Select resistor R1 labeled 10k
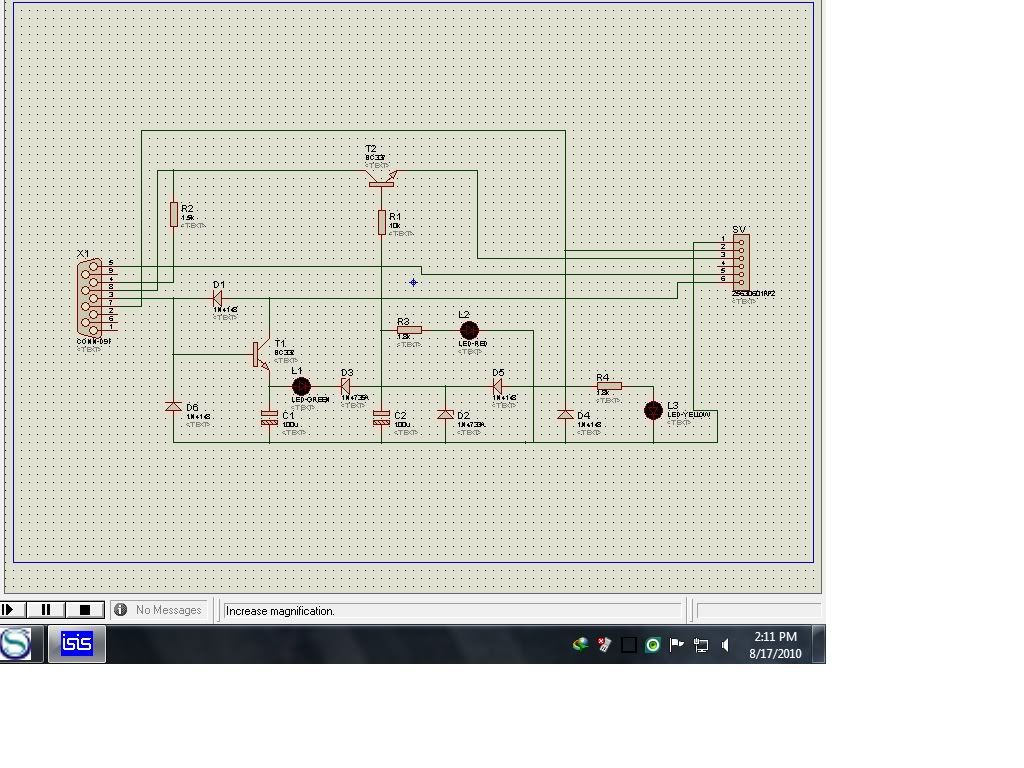 [x=380, y=220]
